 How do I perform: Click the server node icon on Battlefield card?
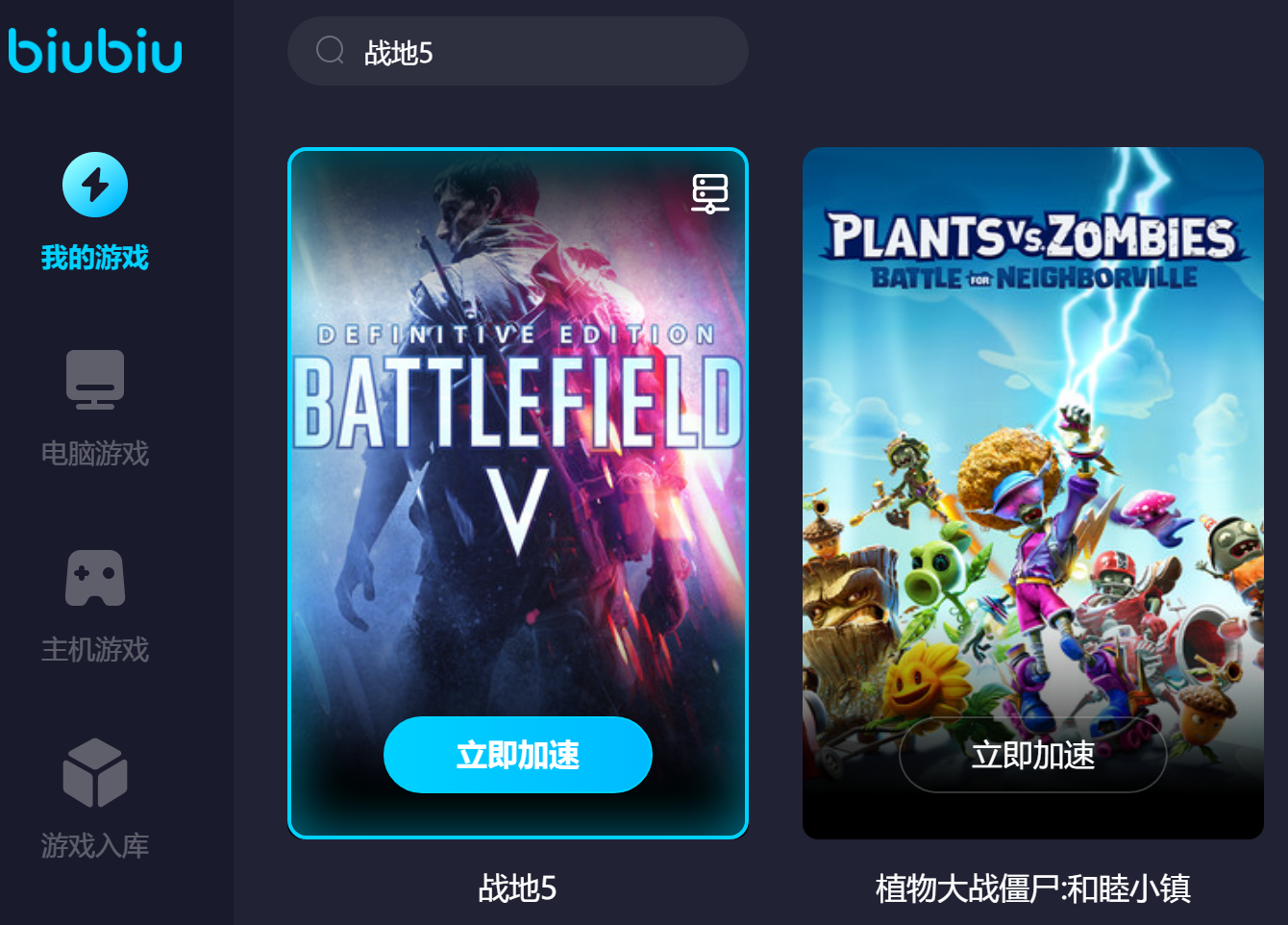pos(710,193)
